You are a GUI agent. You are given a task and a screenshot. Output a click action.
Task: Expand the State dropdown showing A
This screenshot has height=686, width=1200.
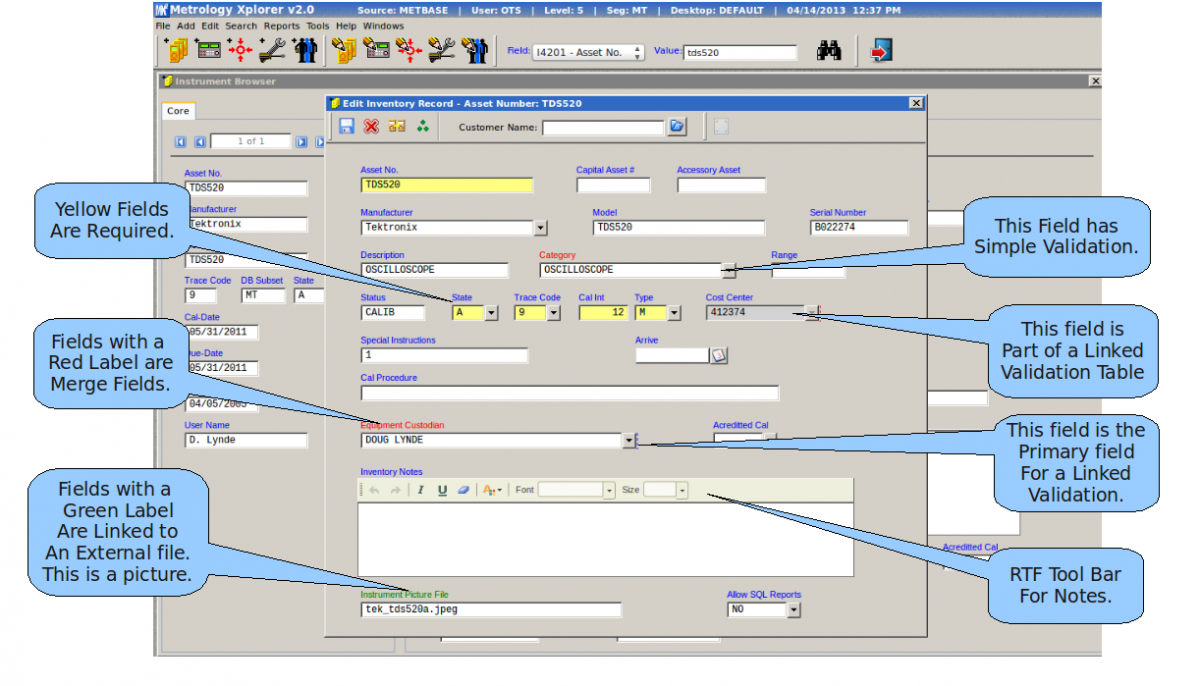(490, 313)
